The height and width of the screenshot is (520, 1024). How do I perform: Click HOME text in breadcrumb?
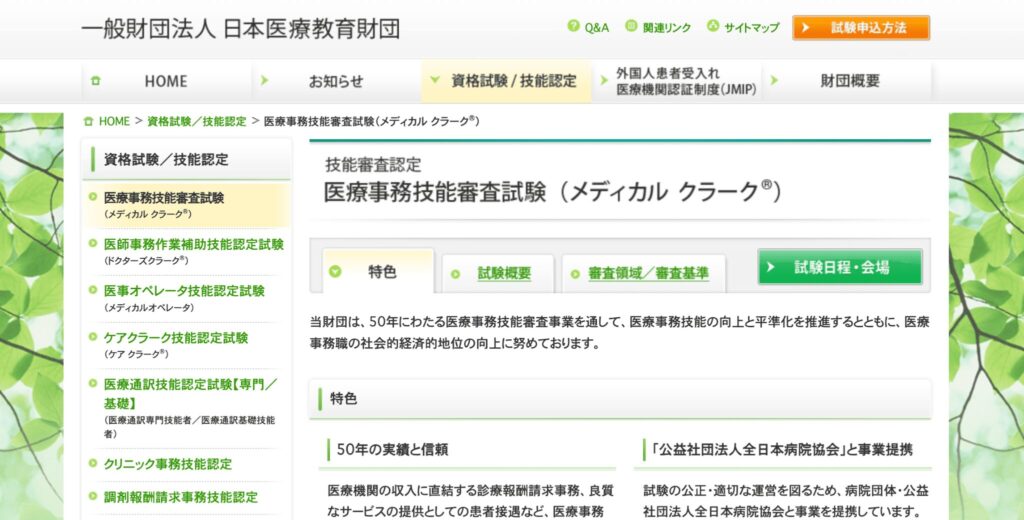pyautogui.click(x=114, y=122)
